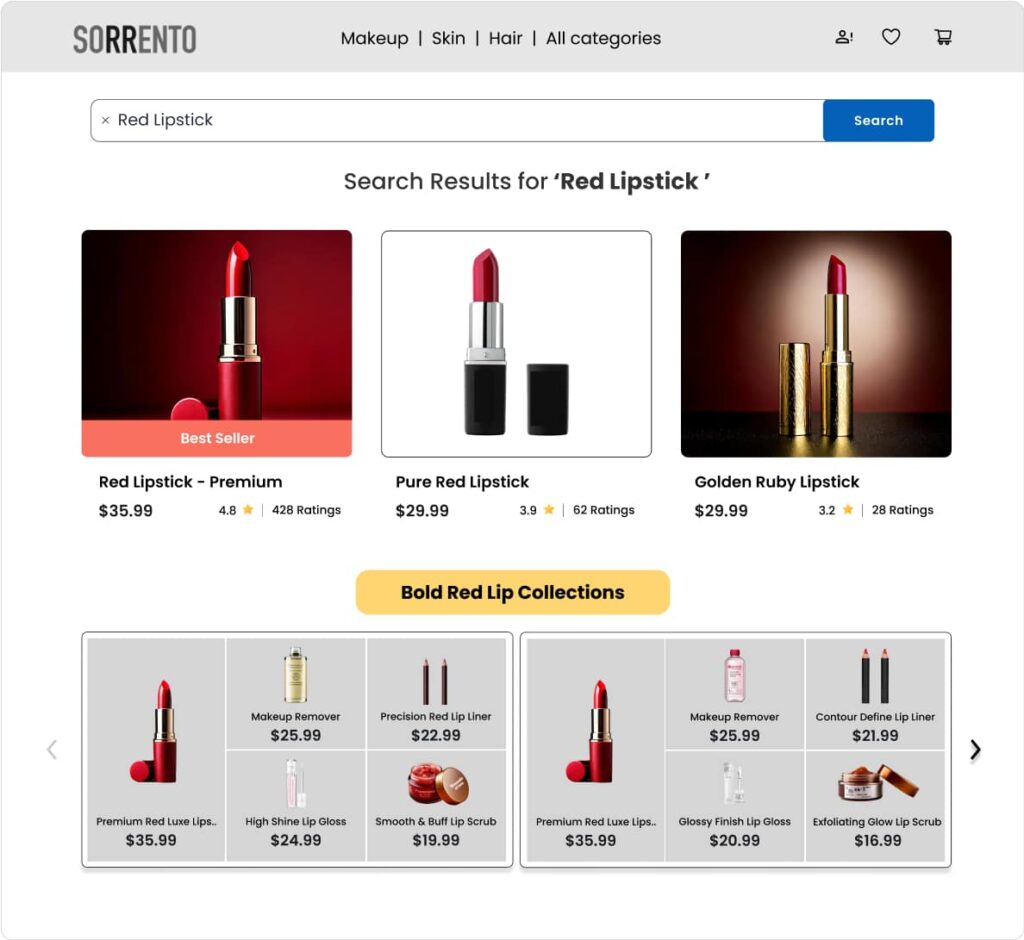This screenshot has width=1024, height=940.
Task: Open the Makeup category
Action: [x=374, y=39]
